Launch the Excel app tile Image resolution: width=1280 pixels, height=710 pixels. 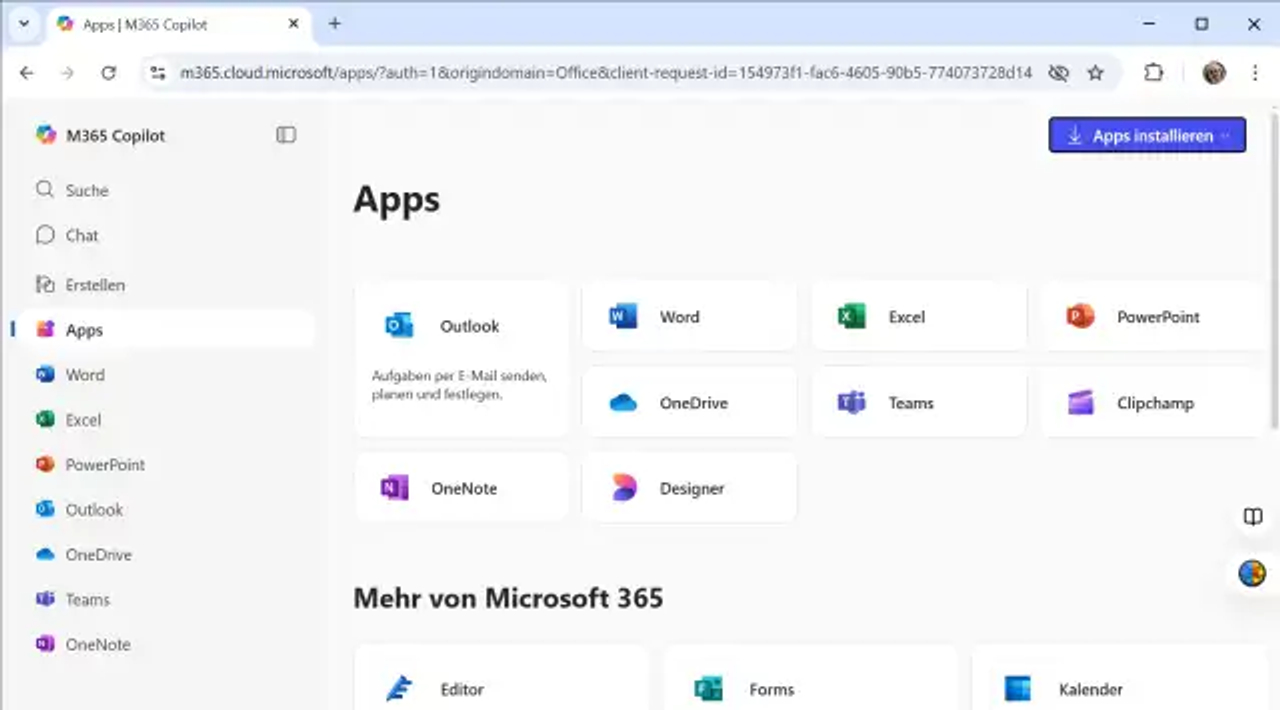tap(919, 317)
